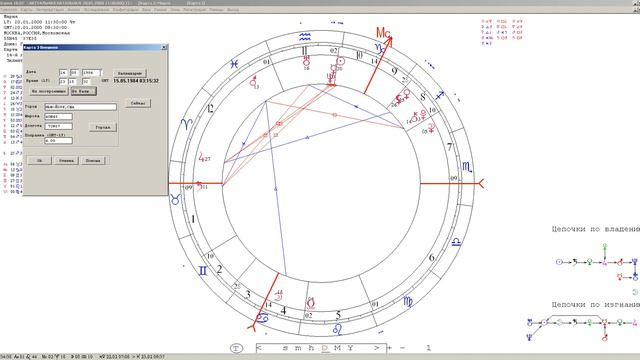
Task: Click the hour field in time row
Action: (63, 81)
